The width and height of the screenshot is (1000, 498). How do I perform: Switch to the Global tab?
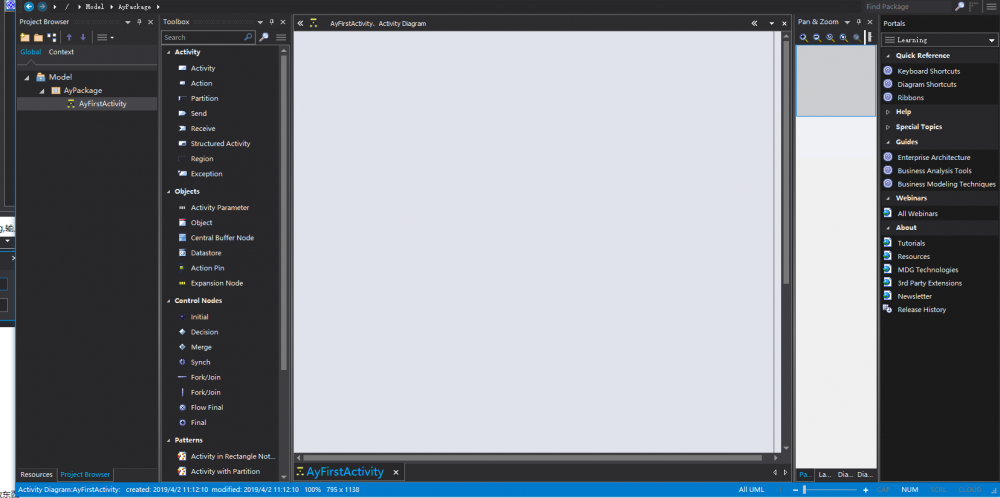tap(31, 52)
